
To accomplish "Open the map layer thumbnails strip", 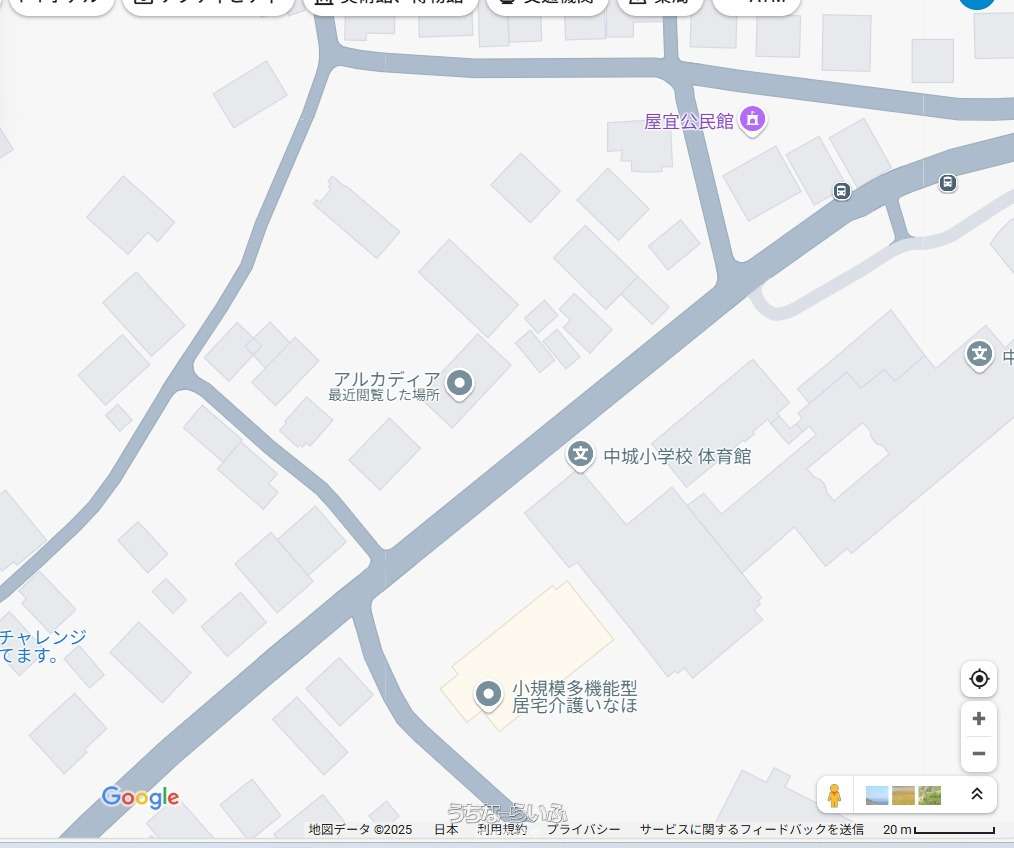I will [x=903, y=795].
